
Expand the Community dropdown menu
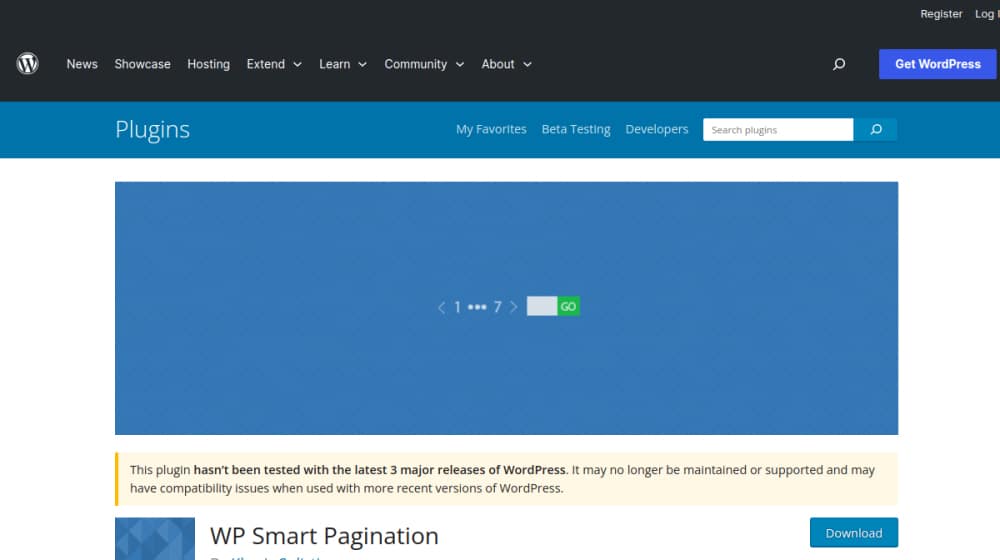tap(424, 64)
